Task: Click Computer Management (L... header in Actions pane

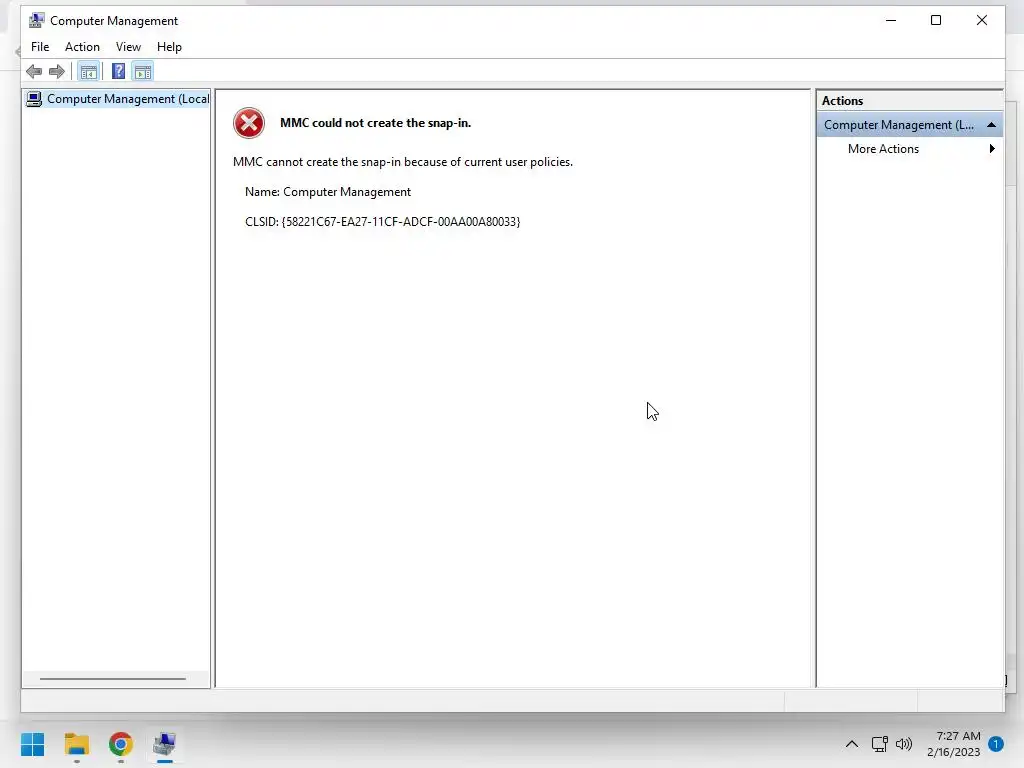Action: [x=909, y=125]
